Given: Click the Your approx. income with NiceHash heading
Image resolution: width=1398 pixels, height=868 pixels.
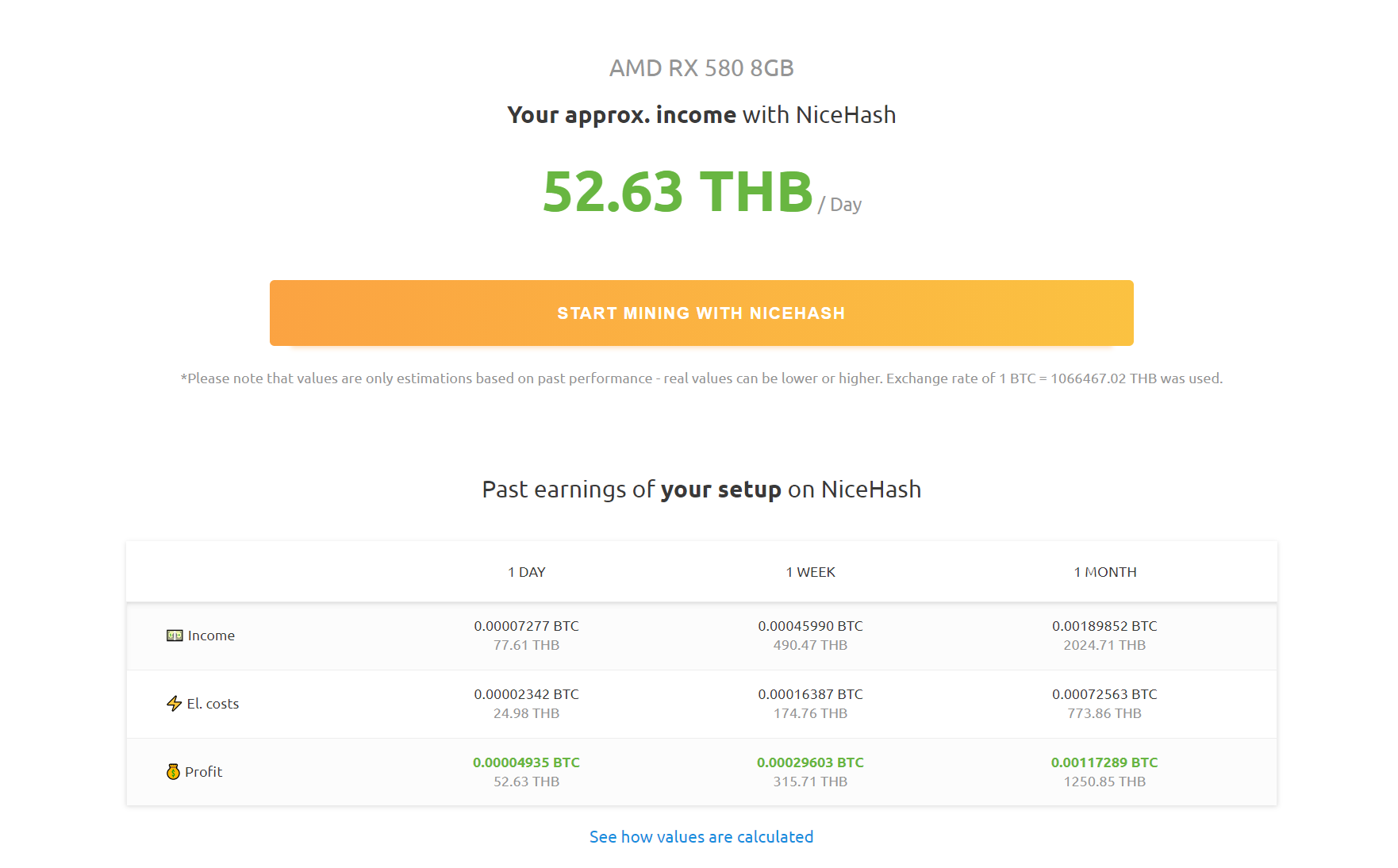Looking at the screenshot, I should [x=701, y=115].
